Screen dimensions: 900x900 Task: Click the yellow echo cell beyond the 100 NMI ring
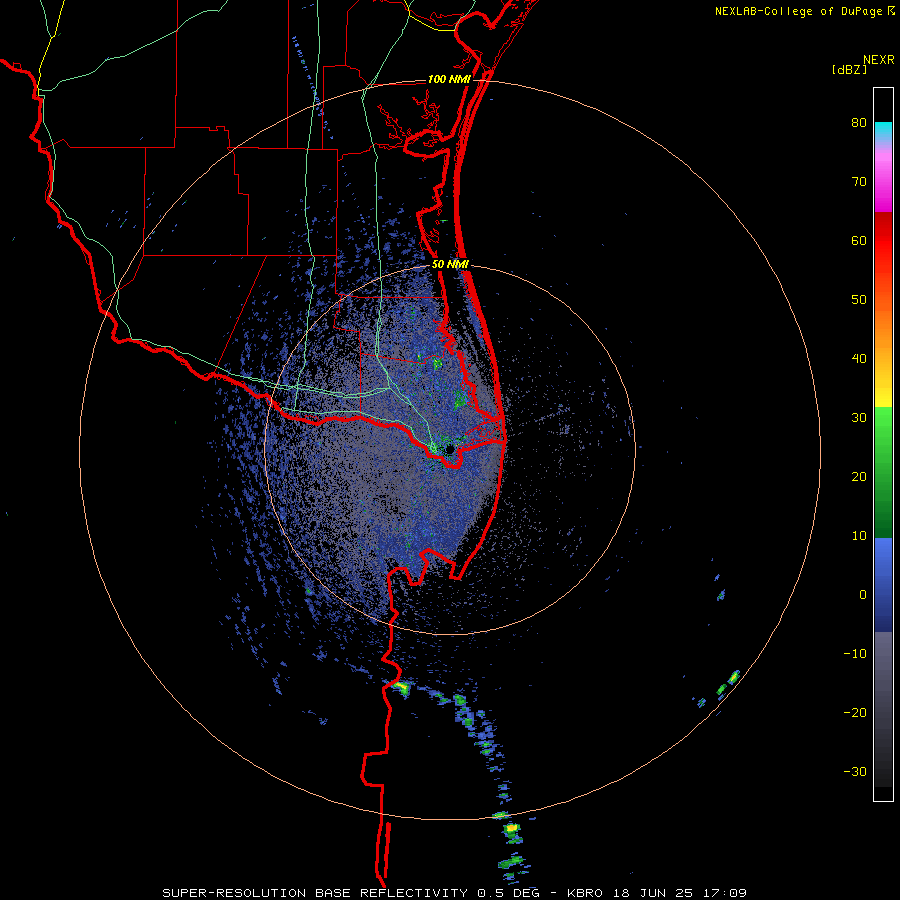[x=511, y=828]
